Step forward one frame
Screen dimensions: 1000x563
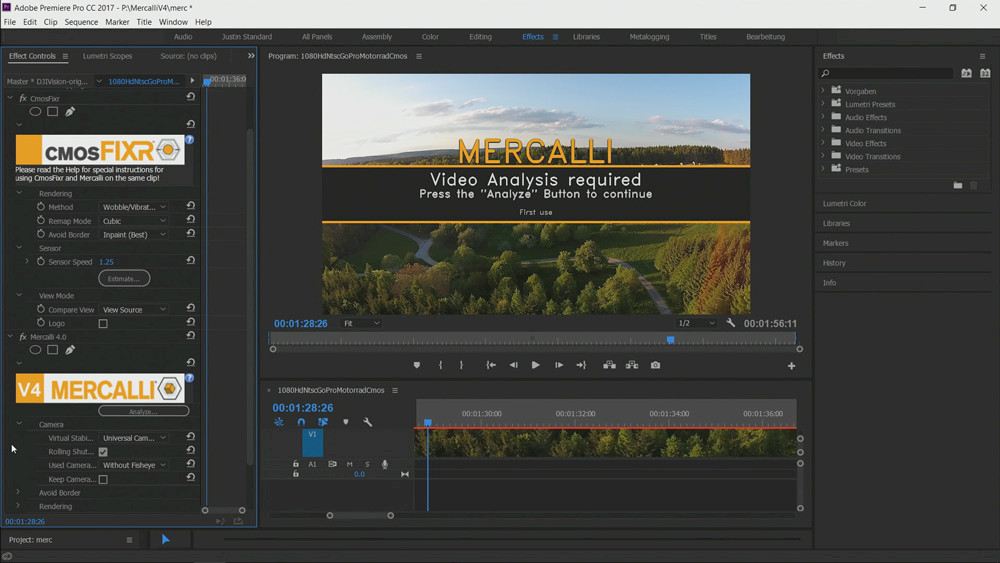[x=559, y=365]
